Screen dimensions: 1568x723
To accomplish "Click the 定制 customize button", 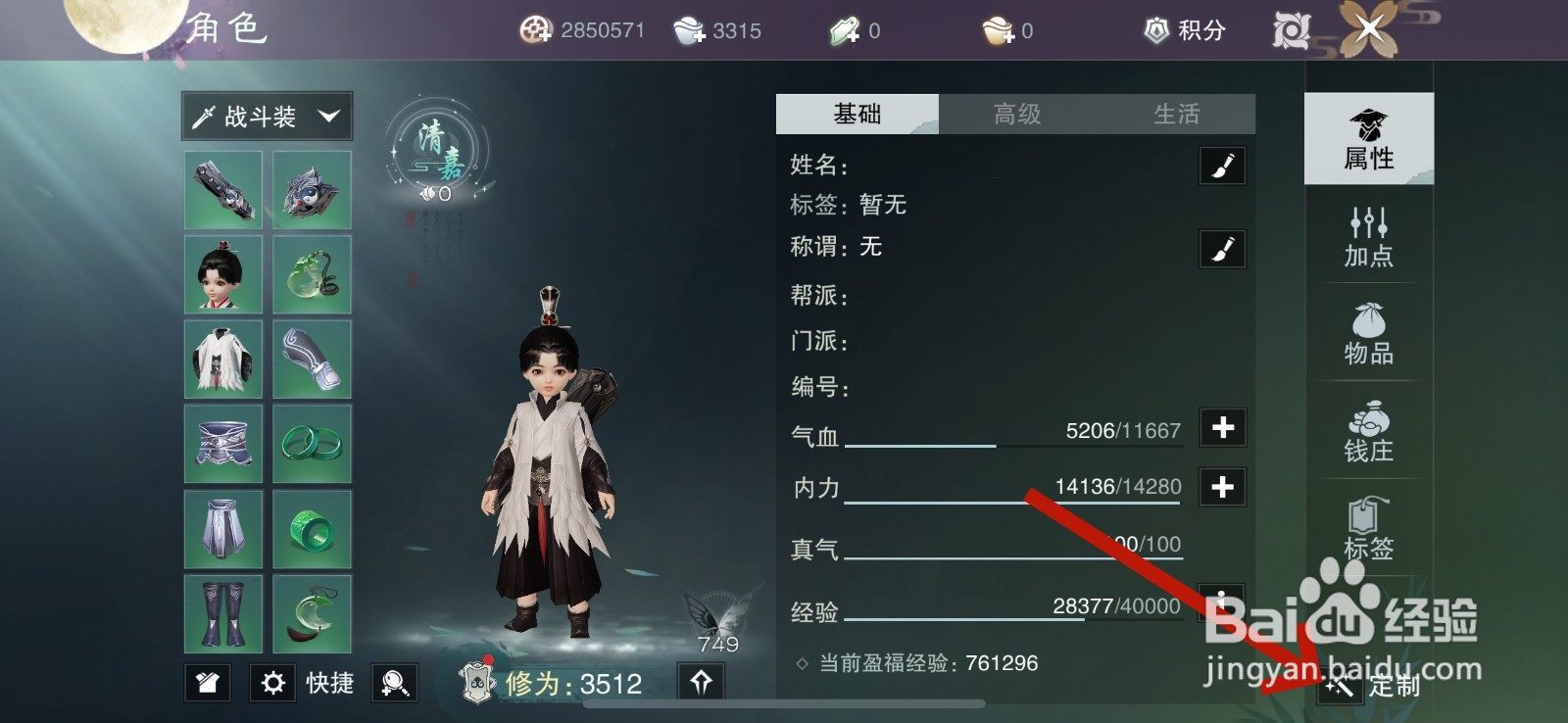I will (x=1370, y=686).
